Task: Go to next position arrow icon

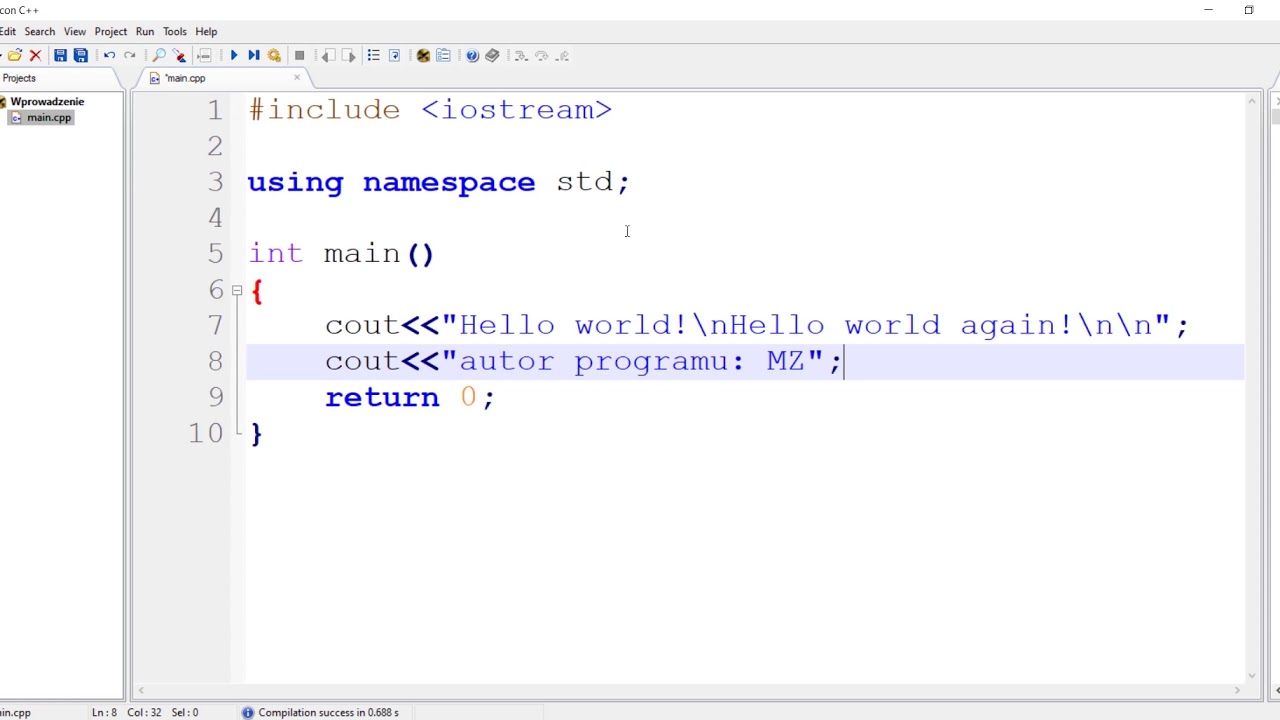Action: click(x=348, y=56)
